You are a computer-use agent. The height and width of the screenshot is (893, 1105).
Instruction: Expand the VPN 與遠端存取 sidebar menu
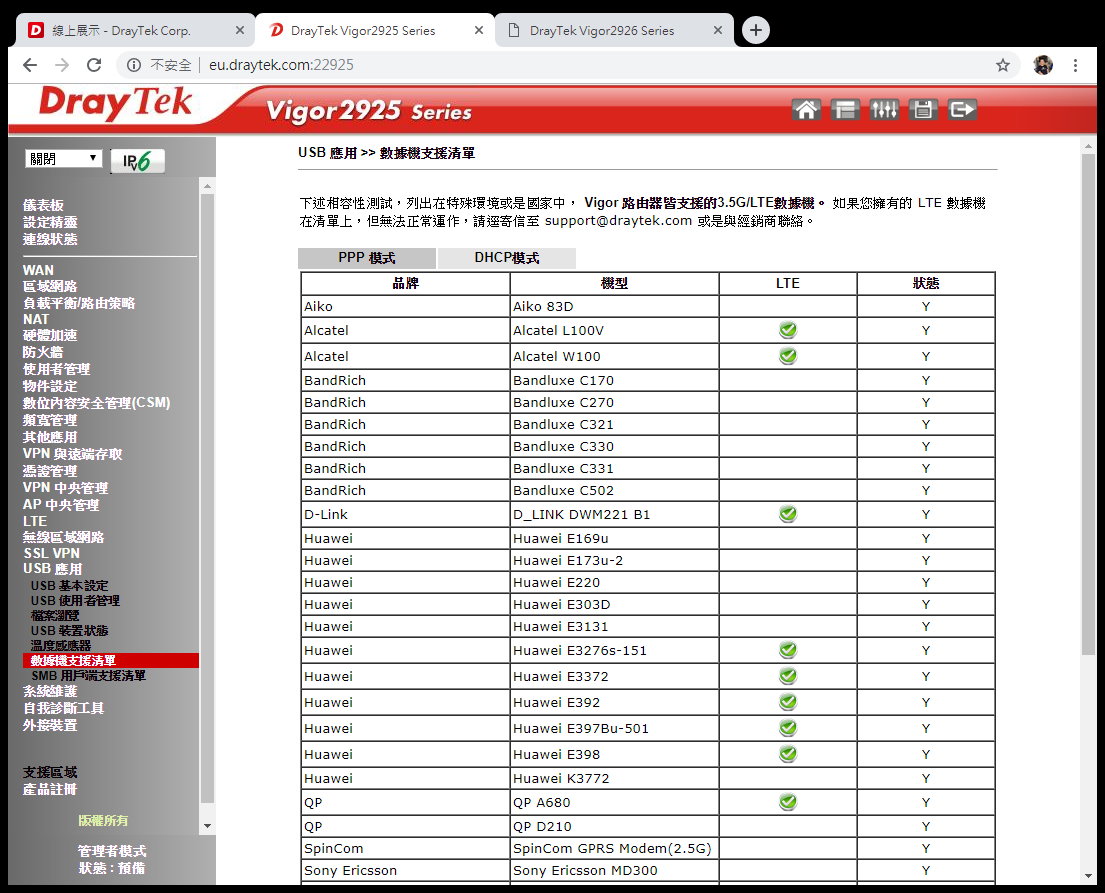click(x=72, y=454)
